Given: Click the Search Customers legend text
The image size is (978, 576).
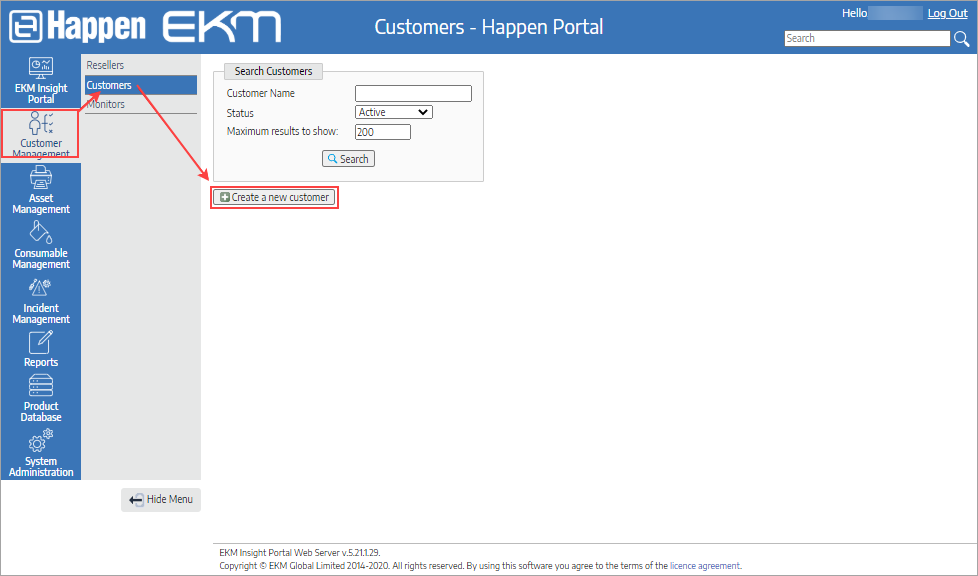Looking at the screenshot, I should click(273, 71).
